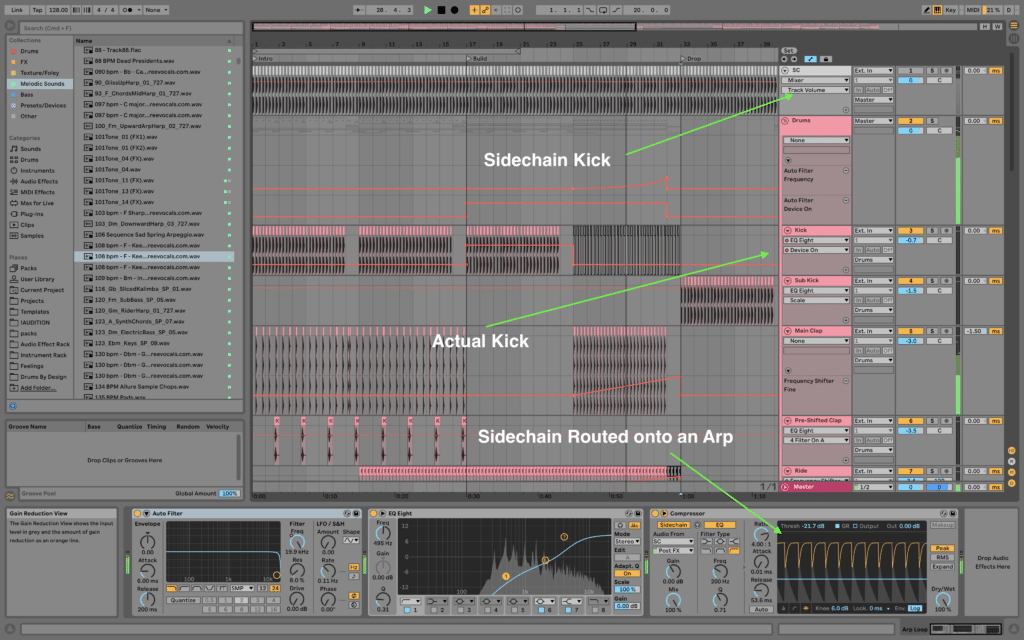Solo the Kick track

[933, 231]
